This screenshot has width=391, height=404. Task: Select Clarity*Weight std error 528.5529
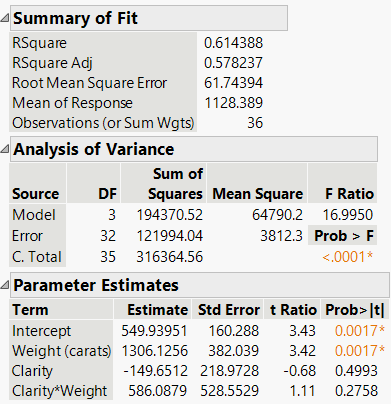click(229, 391)
